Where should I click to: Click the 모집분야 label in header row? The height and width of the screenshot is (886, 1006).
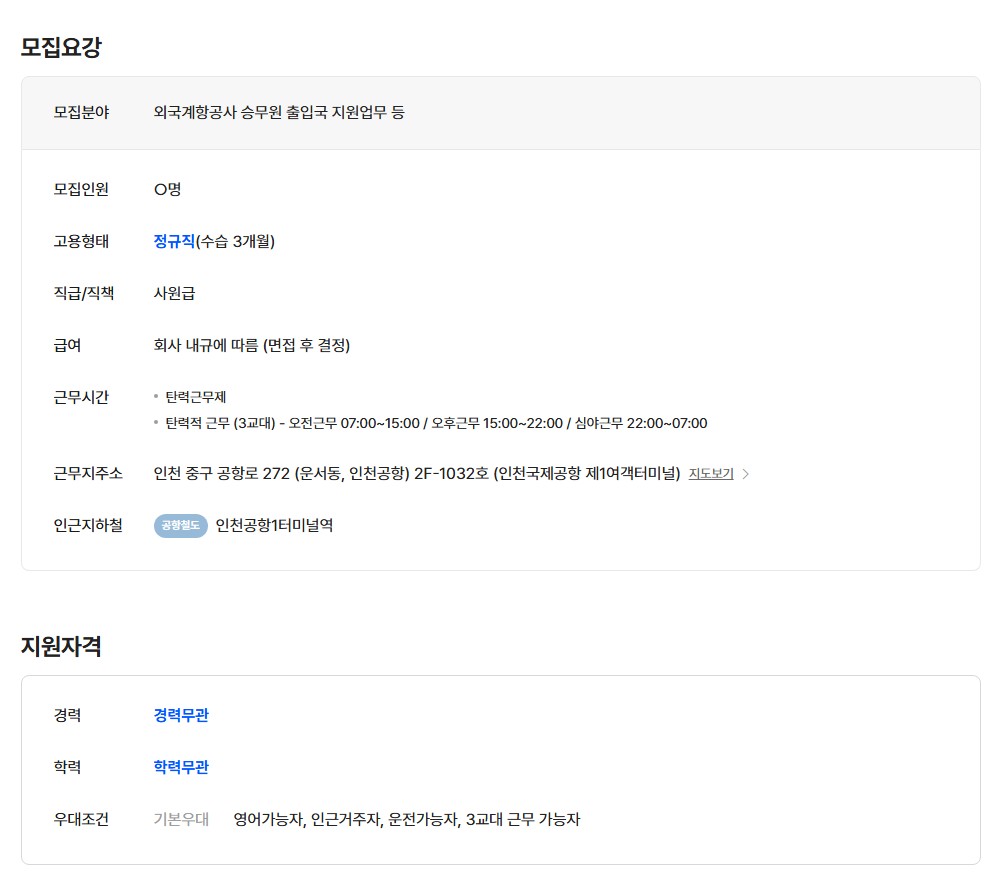pyautogui.click(x=81, y=113)
